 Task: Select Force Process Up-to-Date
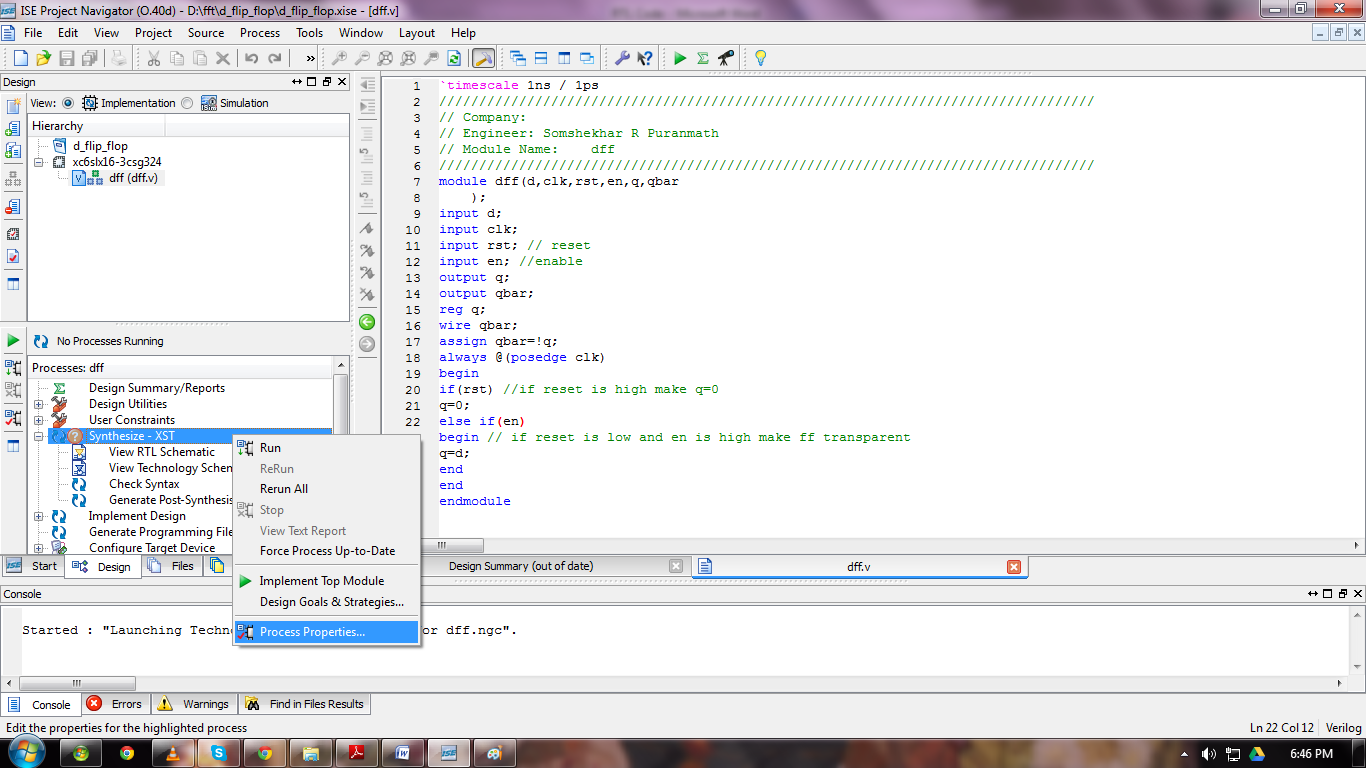326,551
